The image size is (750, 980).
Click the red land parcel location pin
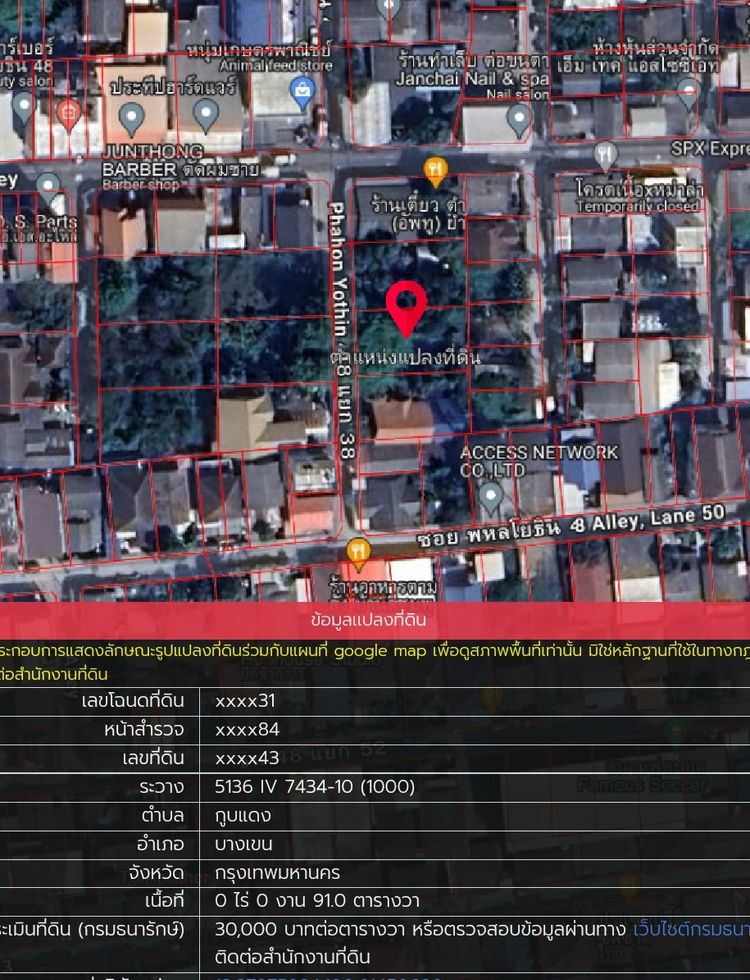[406, 306]
